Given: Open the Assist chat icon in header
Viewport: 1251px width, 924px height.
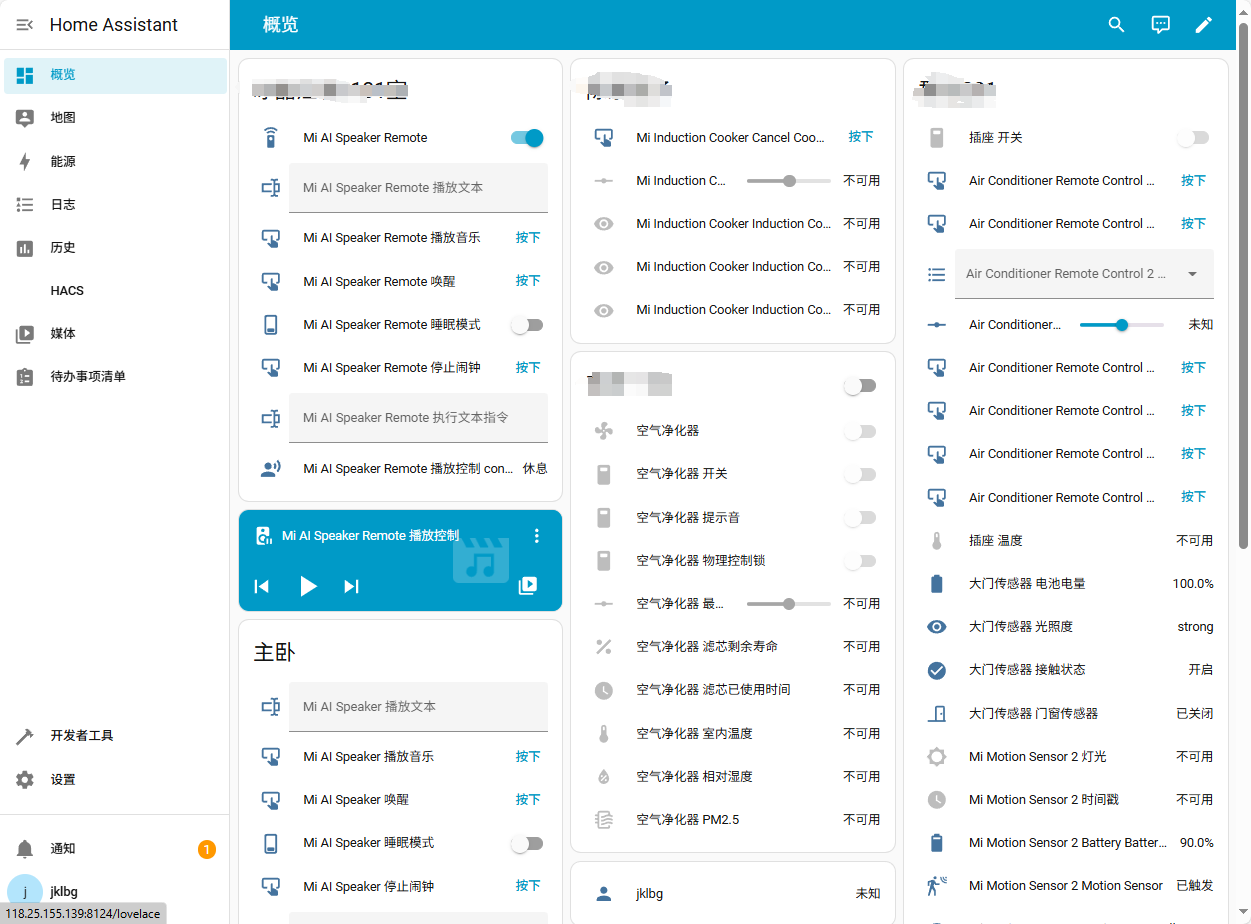Looking at the screenshot, I should coord(1160,25).
